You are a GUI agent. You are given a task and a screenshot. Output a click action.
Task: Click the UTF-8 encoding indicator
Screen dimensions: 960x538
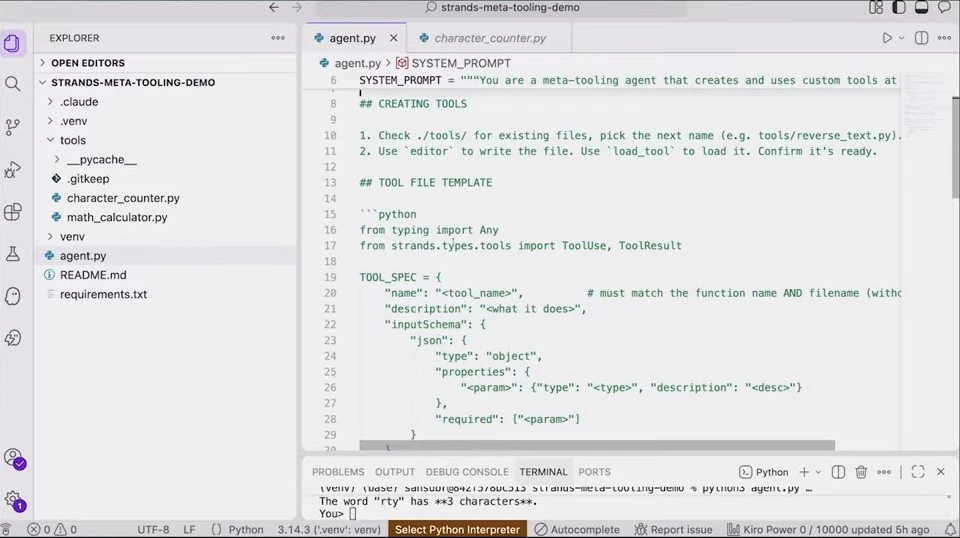[153, 529]
